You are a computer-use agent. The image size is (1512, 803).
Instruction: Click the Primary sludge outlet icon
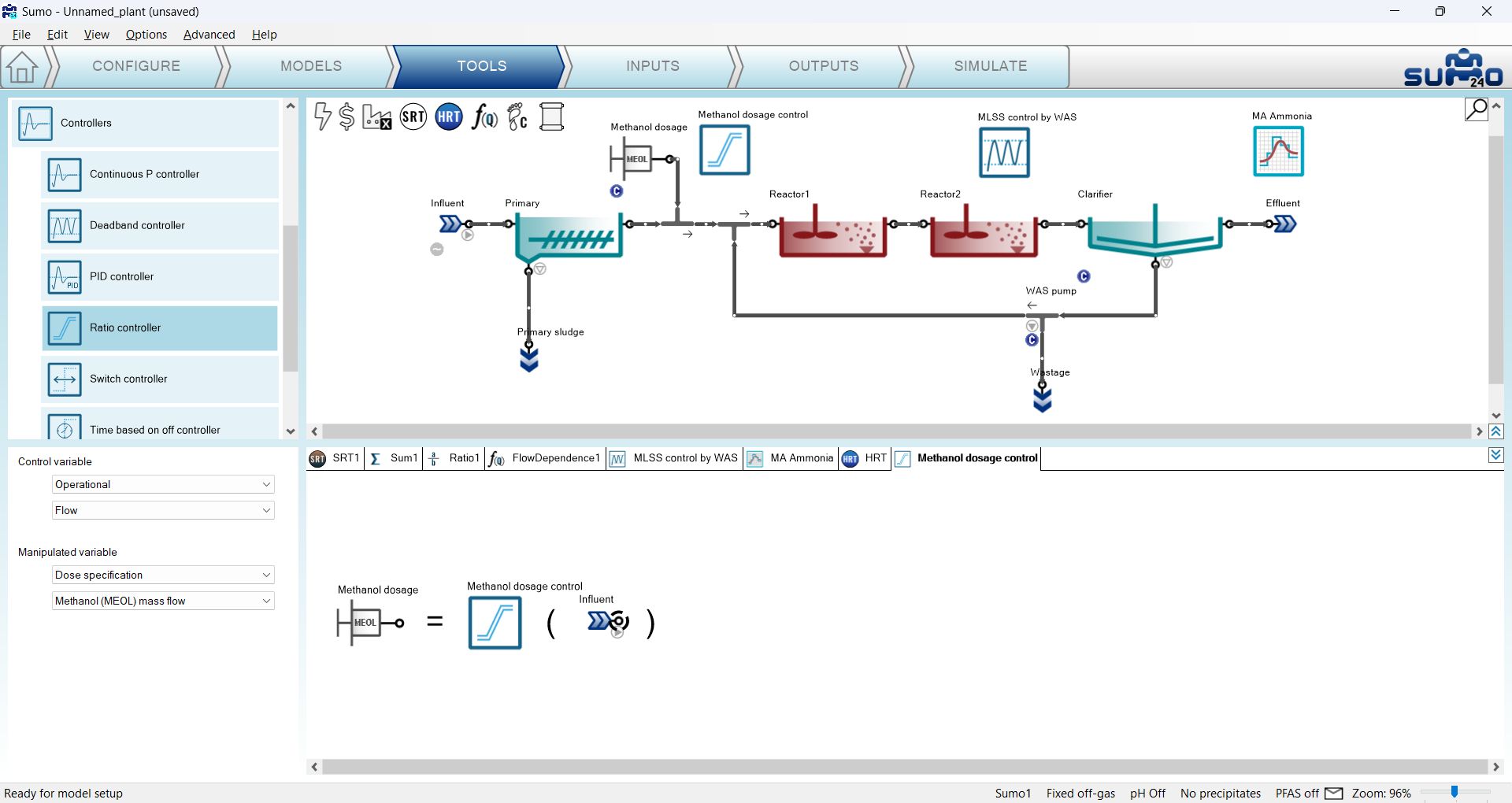529,359
